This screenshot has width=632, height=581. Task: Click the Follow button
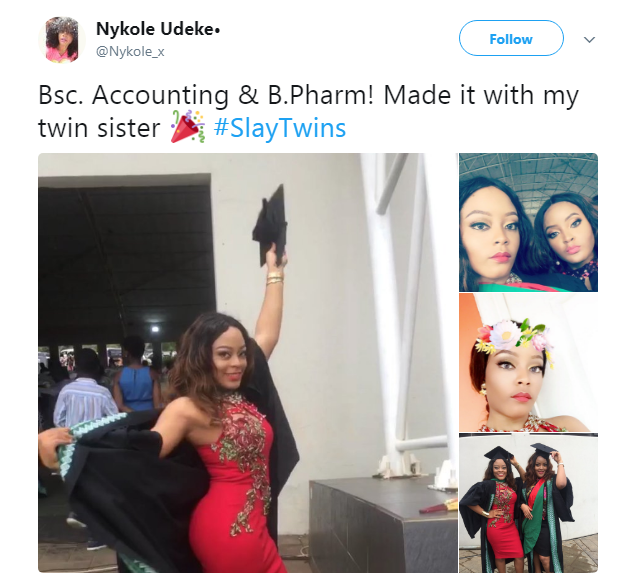click(511, 39)
